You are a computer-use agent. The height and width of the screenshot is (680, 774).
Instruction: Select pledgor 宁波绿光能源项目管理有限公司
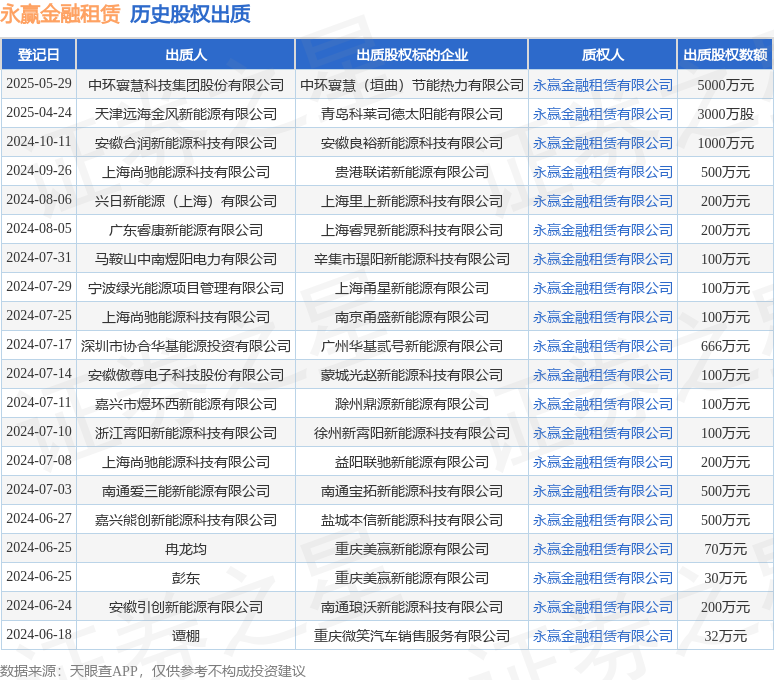(186, 288)
